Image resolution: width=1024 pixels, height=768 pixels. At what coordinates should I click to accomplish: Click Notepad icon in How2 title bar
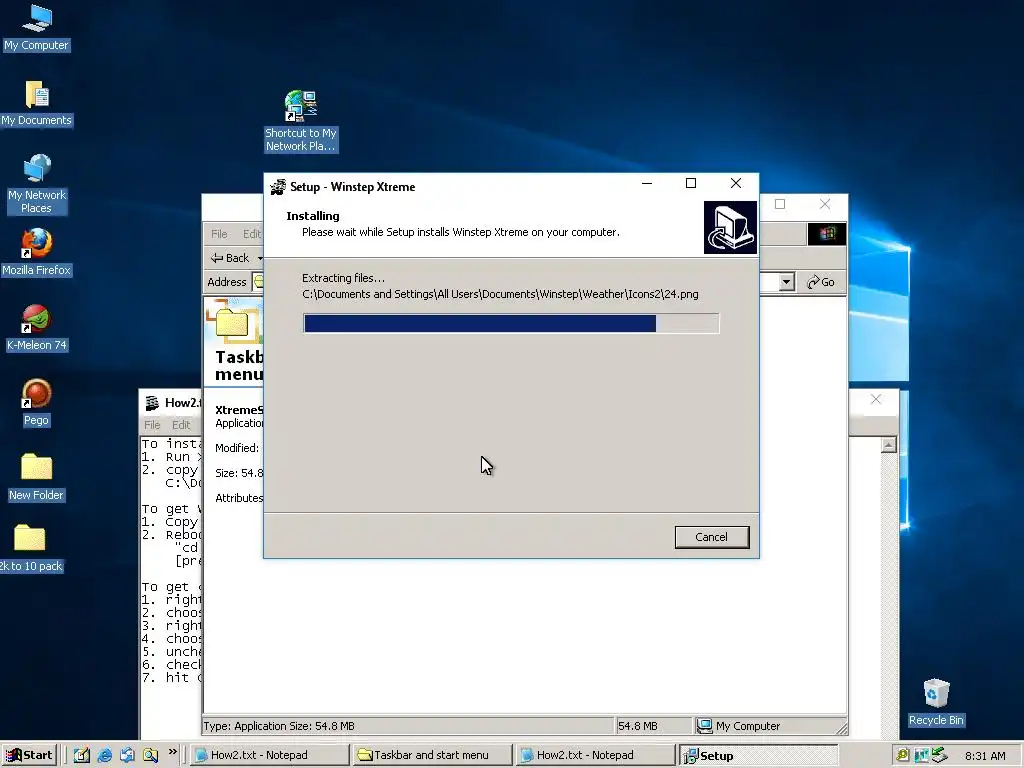click(152, 403)
